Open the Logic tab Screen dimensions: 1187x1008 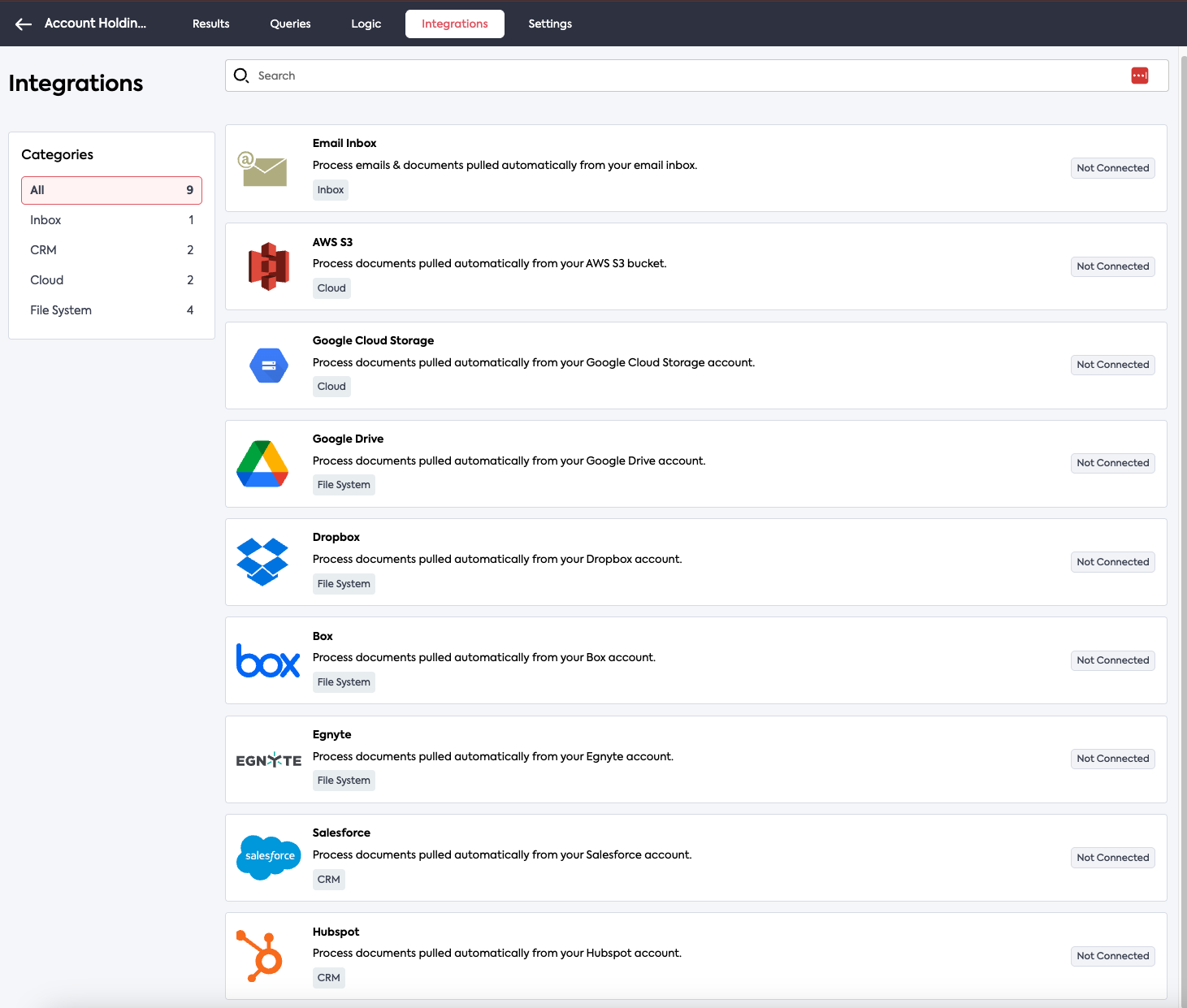point(366,24)
